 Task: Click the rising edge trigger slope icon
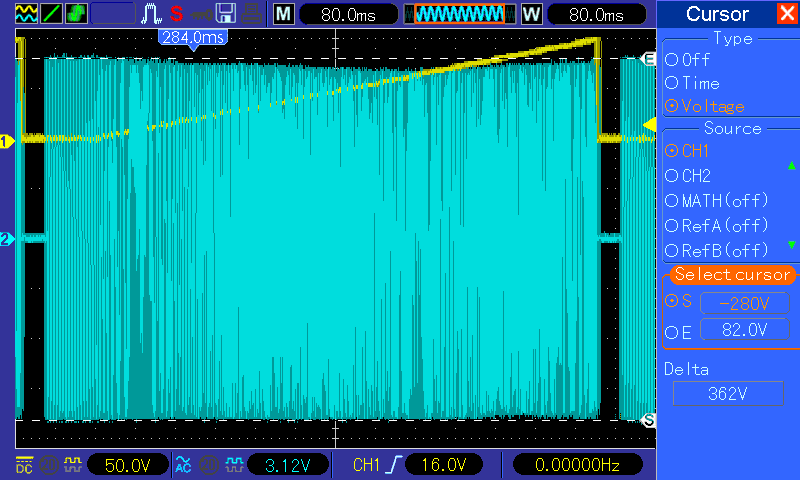(x=394, y=465)
